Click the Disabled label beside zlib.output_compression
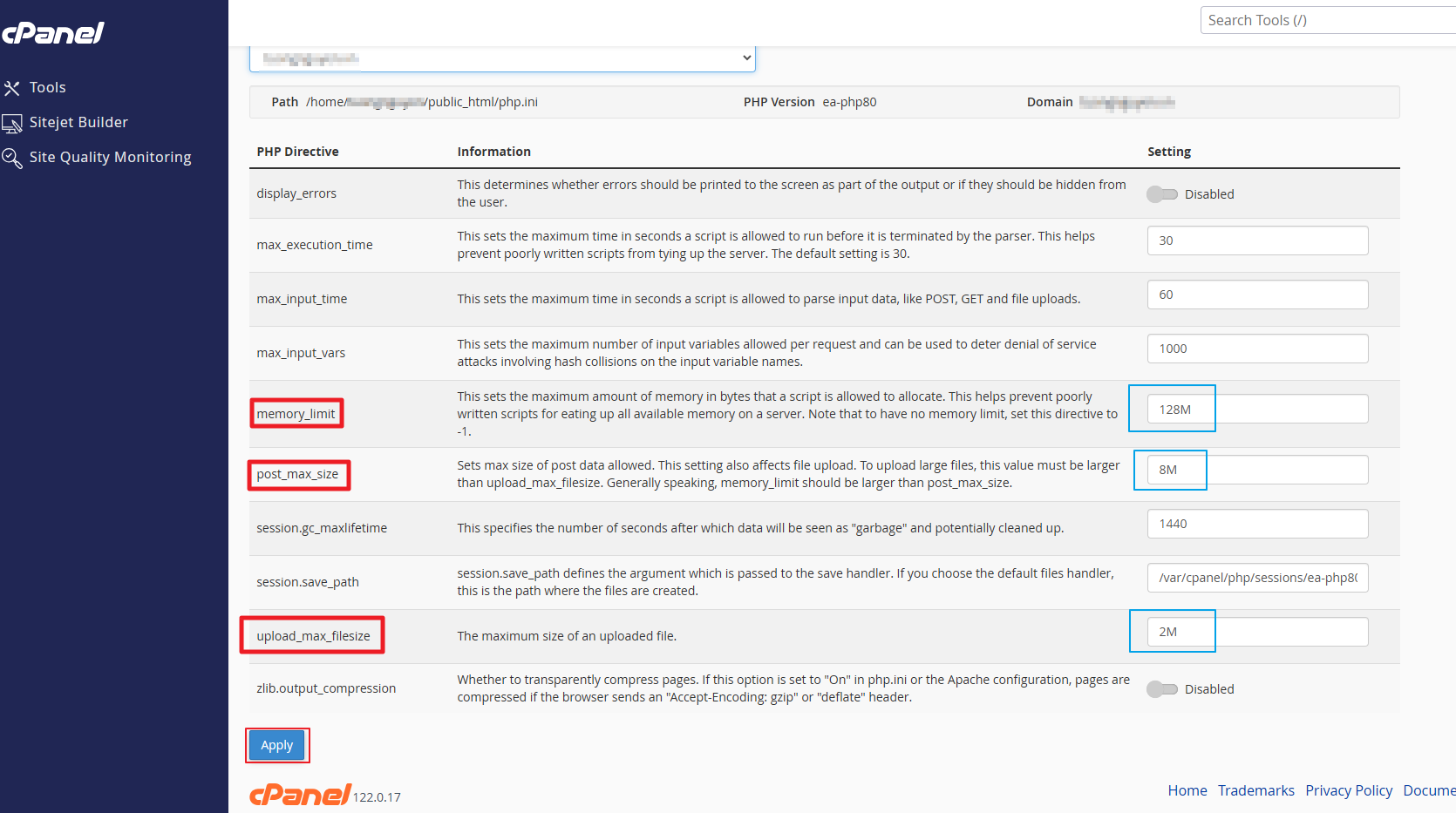 point(1209,689)
